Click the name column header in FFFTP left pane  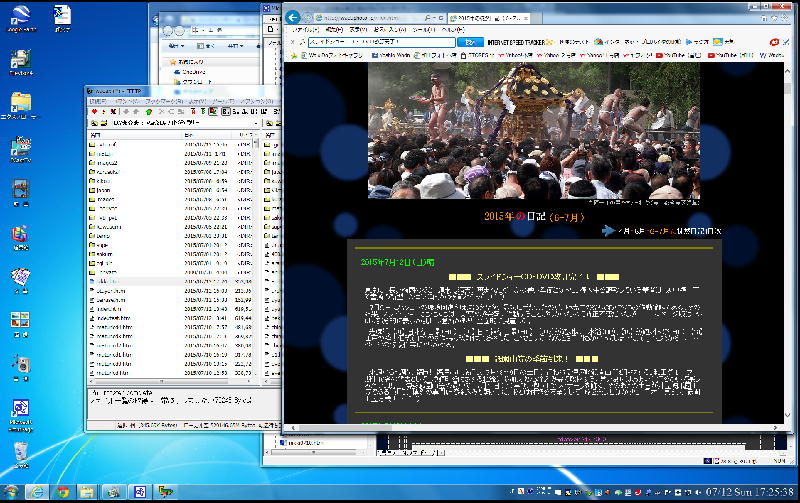click(x=135, y=135)
